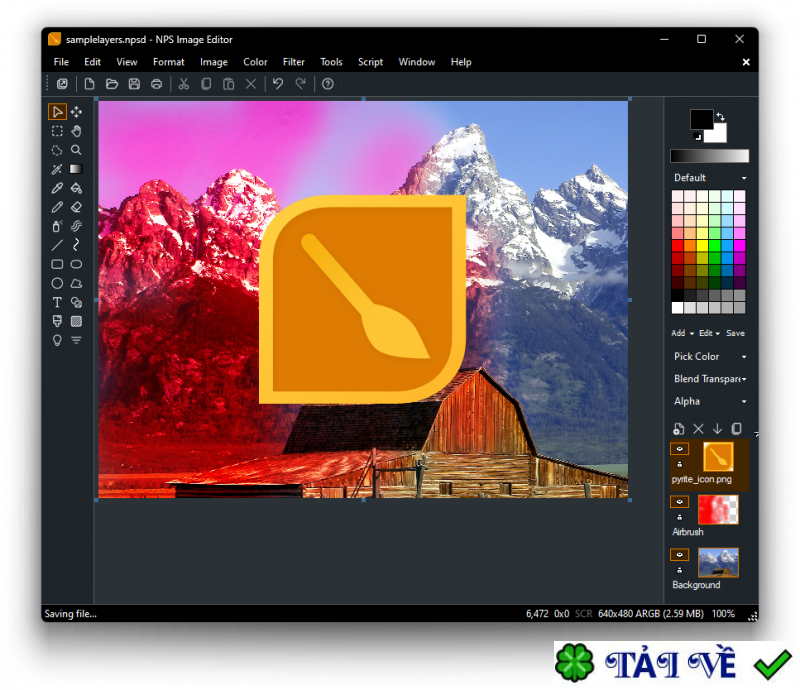The width and height of the screenshot is (800, 690).
Task: Duplicate the layer with the copy icon
Action: [x=737, y=429]
